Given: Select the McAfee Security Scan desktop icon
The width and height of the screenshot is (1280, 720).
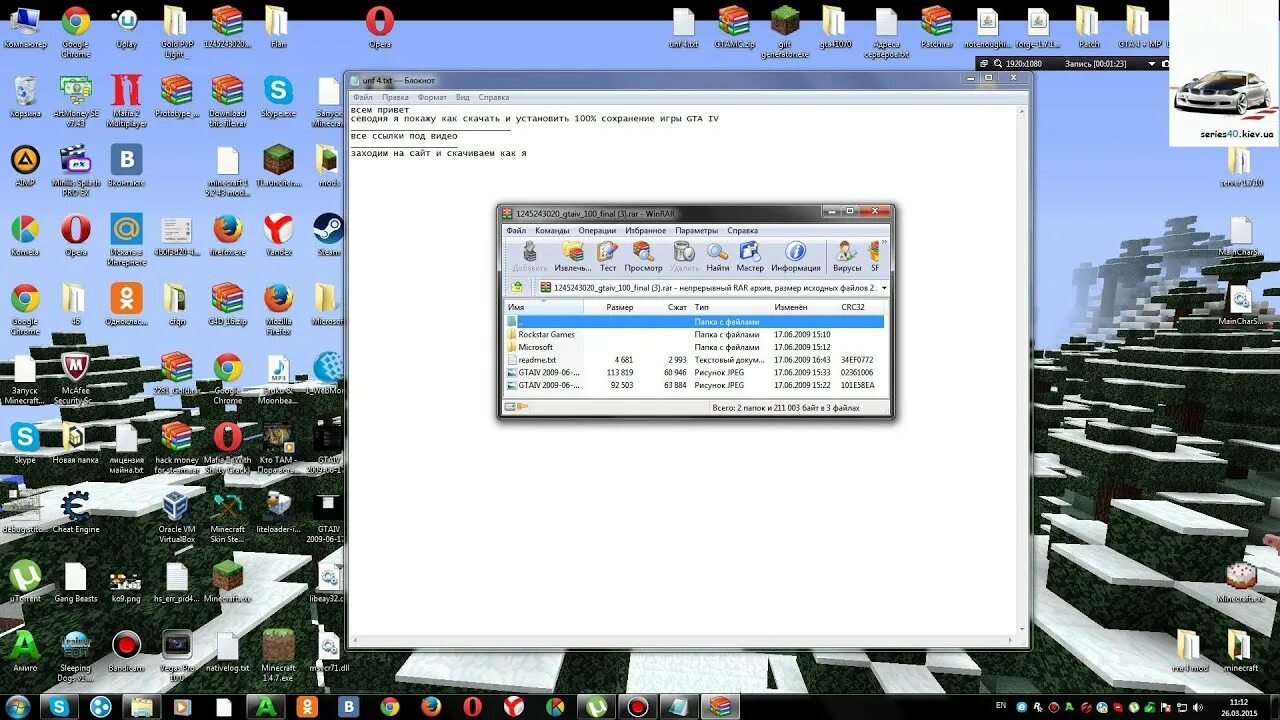Looking at the screenshot, I should coord(75,378).
